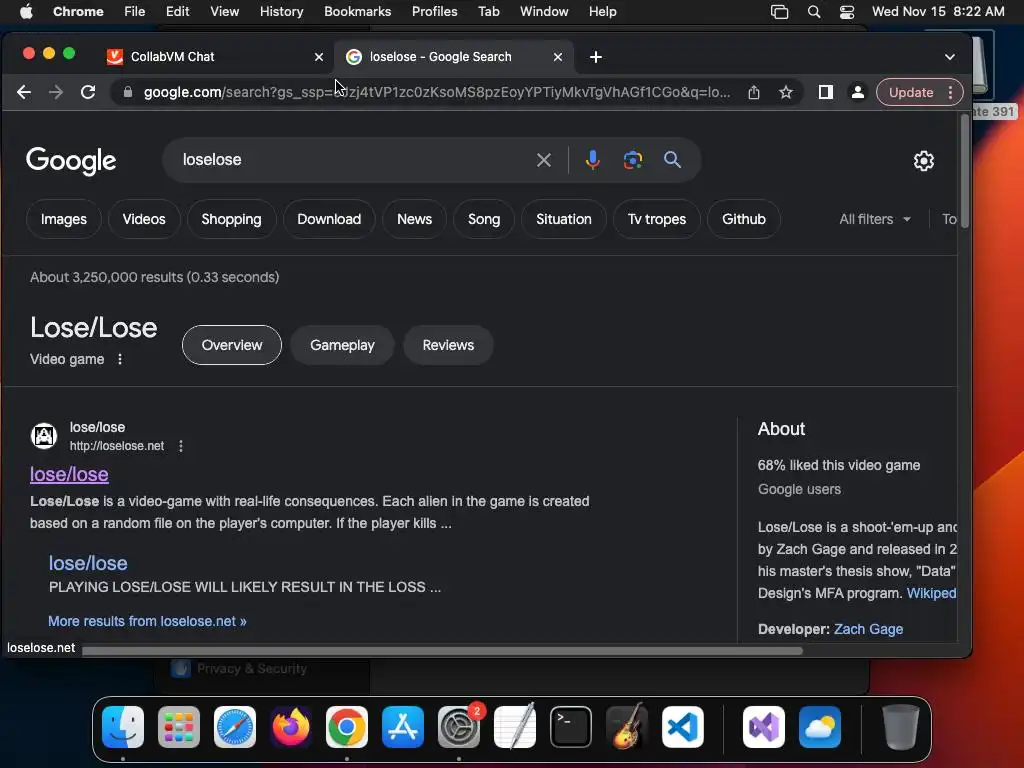
Task: Open the Profiles menu
Action: (x=434, y=12)
